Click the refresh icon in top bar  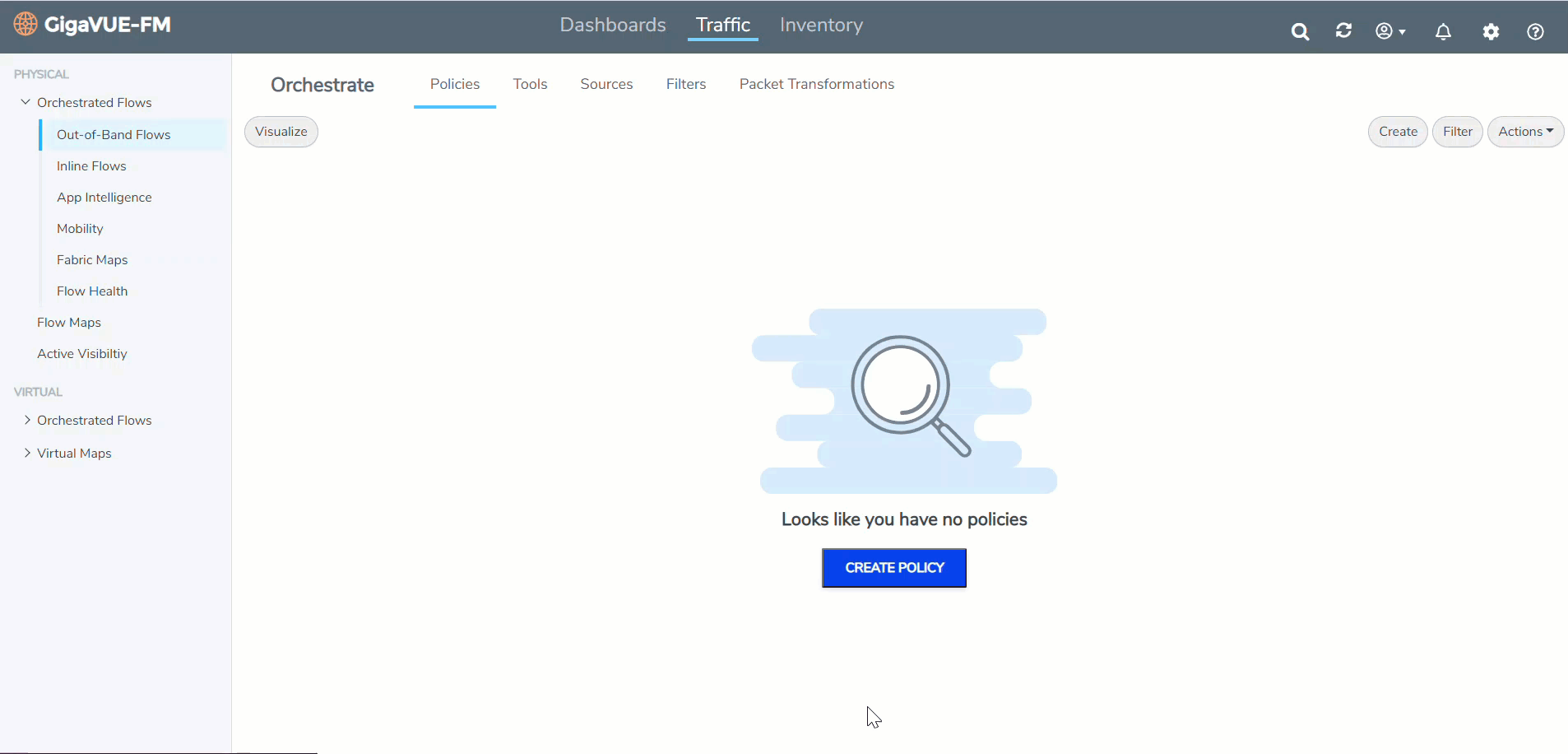1343,31
